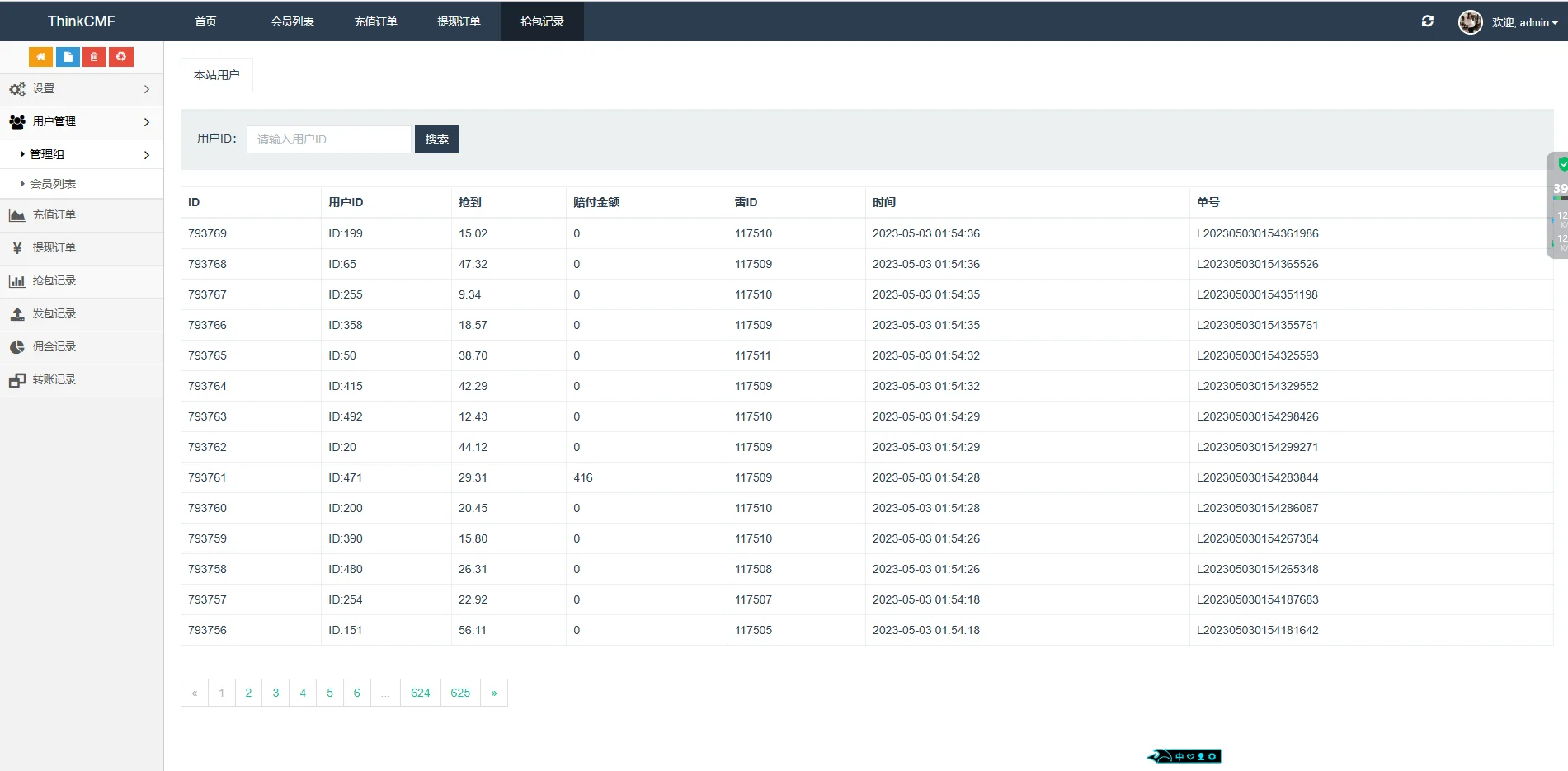Switch to 提现订单 in top navigation
Screen dimensions: 1568x771
click(x=459, y=21)
